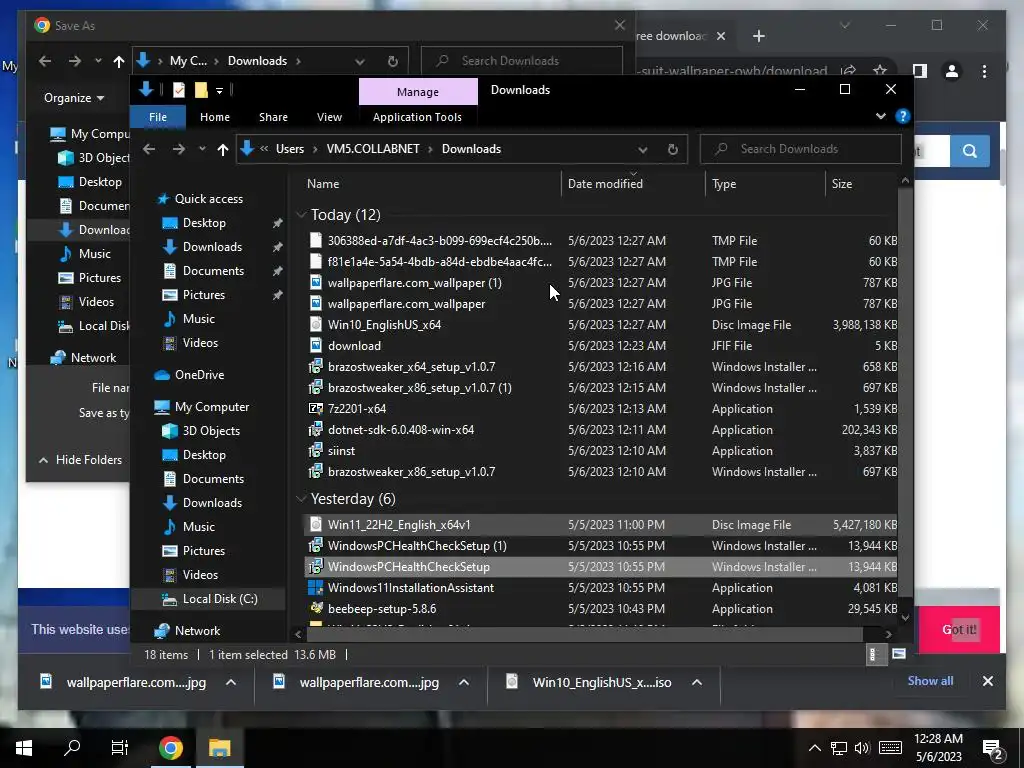Switch to large thumbnails view icon in status bar
Screen dimensions: 1024x768
(x=899, y=654)
